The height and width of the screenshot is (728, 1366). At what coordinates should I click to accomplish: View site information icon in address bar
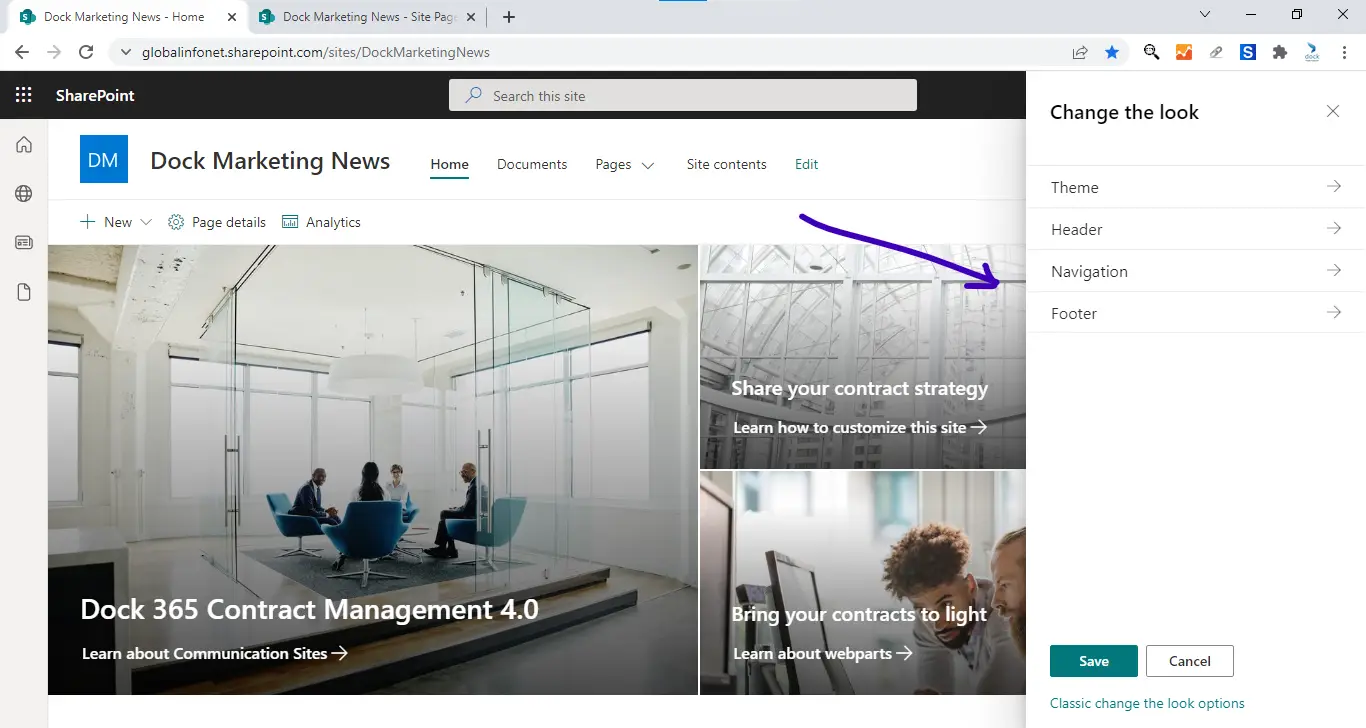125,52
